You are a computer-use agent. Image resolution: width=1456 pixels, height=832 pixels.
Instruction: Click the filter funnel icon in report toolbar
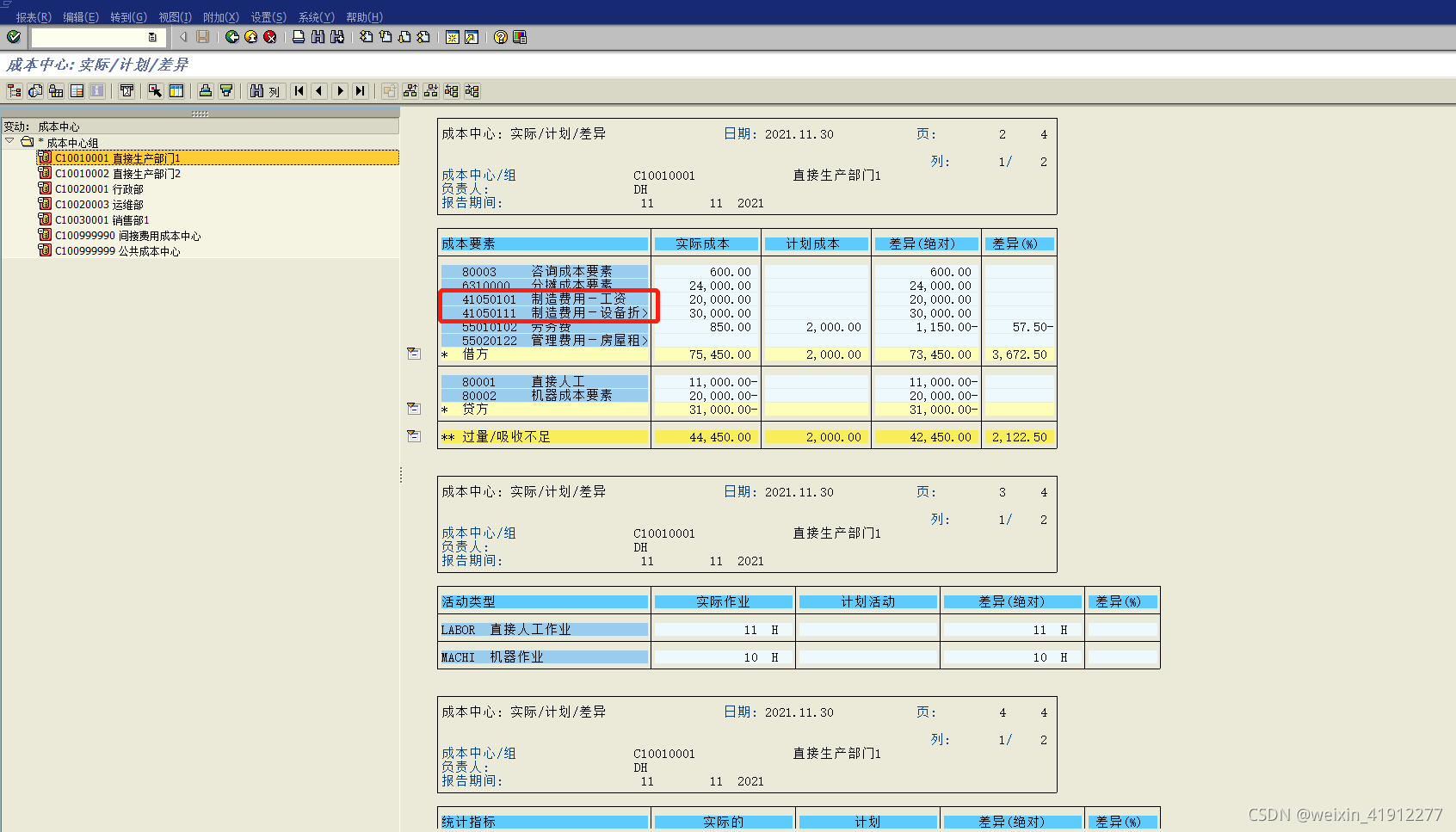[x=226, y=91]
